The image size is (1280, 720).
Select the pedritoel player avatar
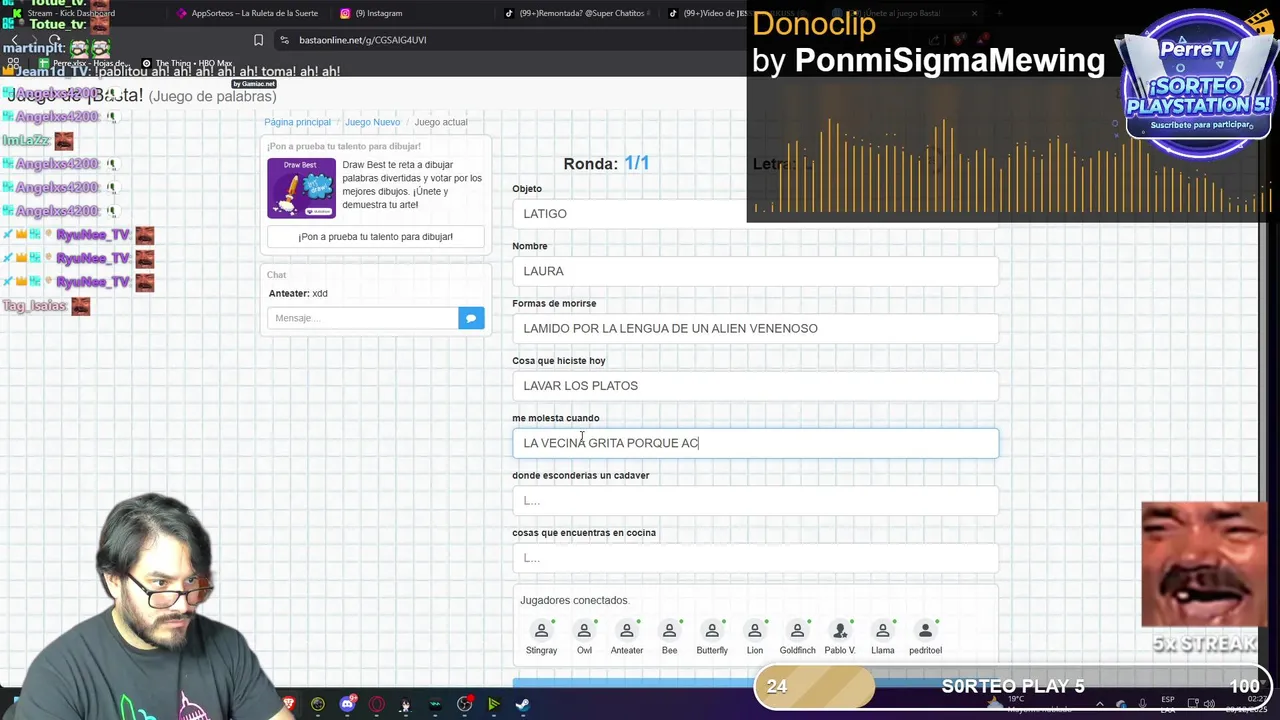point(925,631)
